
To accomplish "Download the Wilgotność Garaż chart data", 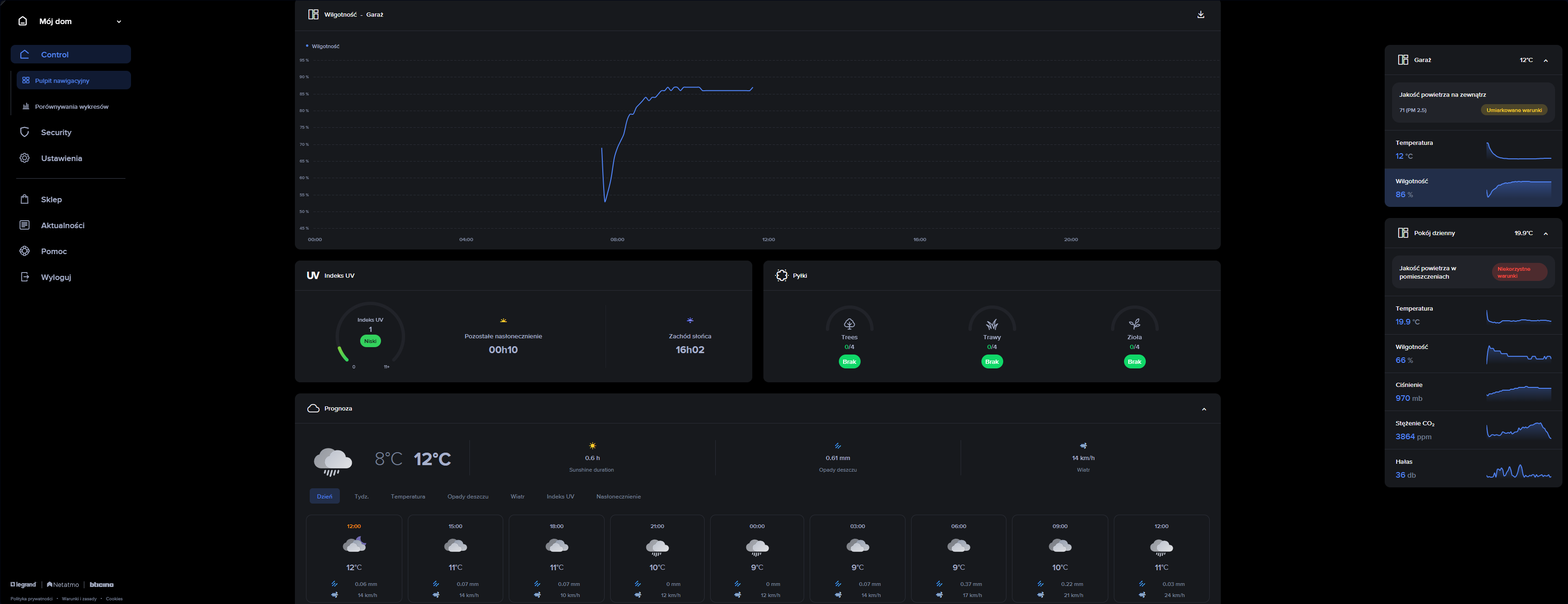I will pyautogui.click(x=1200, y=15).
